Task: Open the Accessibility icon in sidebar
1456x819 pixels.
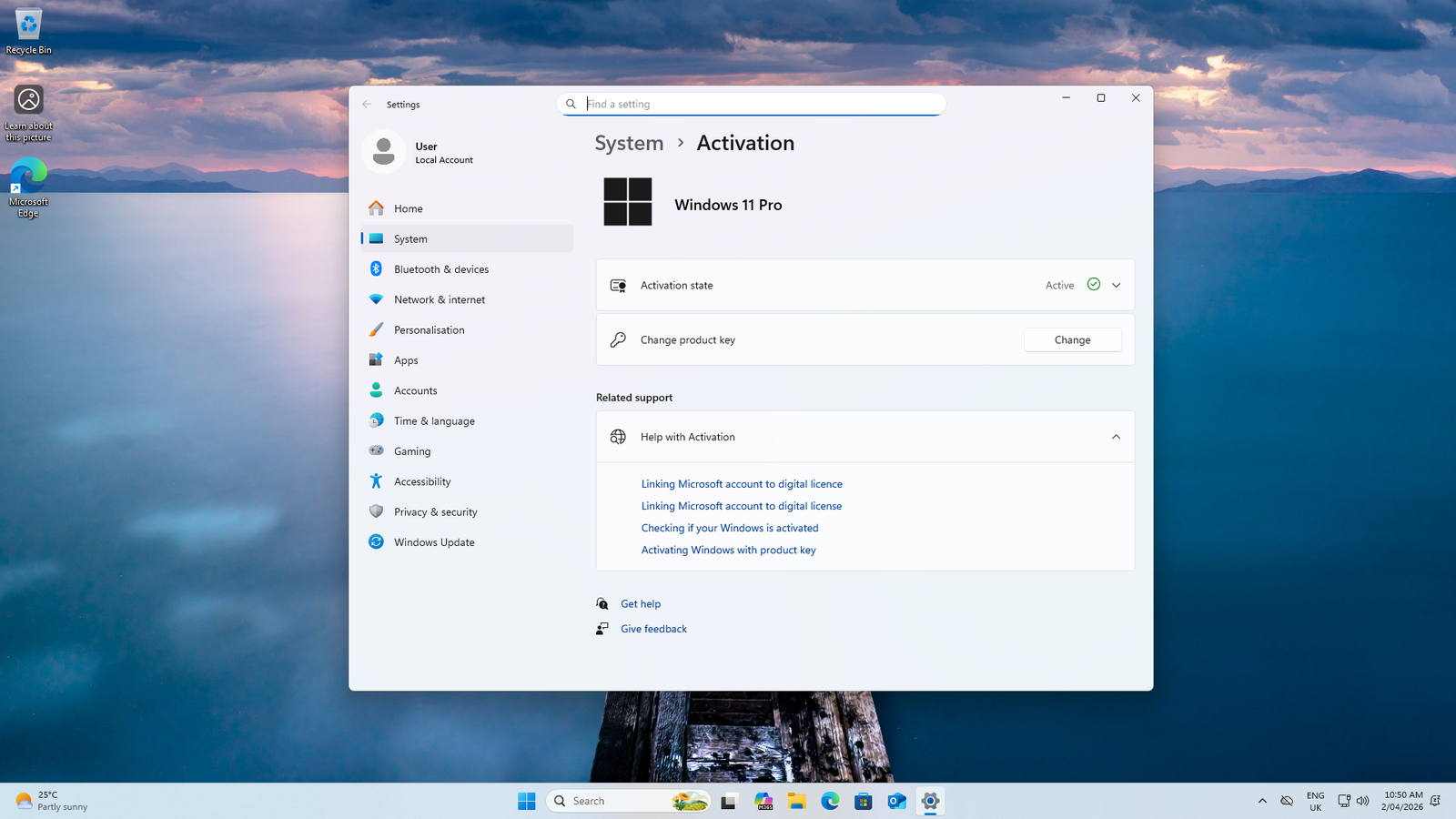Action: tap(376, 481)
